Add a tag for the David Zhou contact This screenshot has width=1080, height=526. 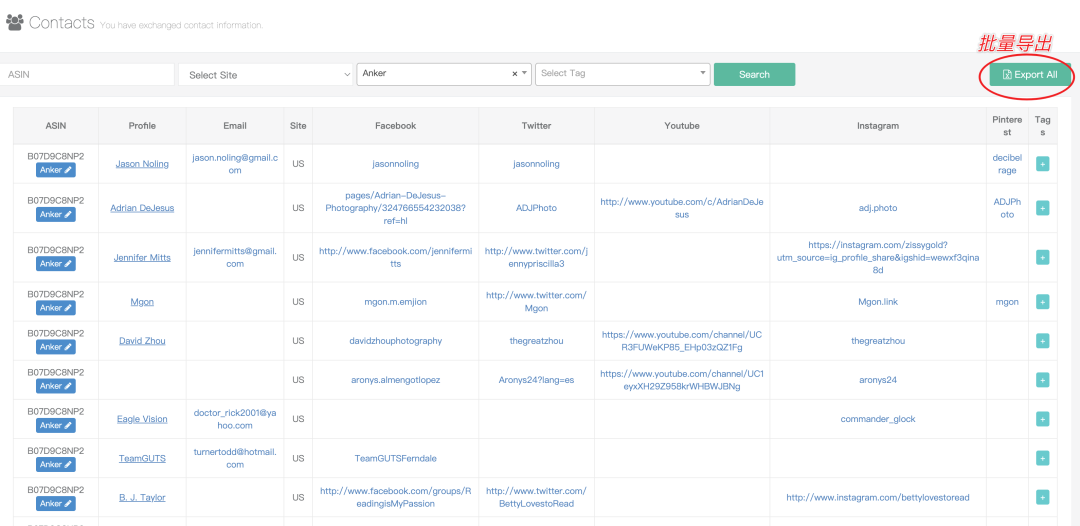click(x=1042, y=341)
